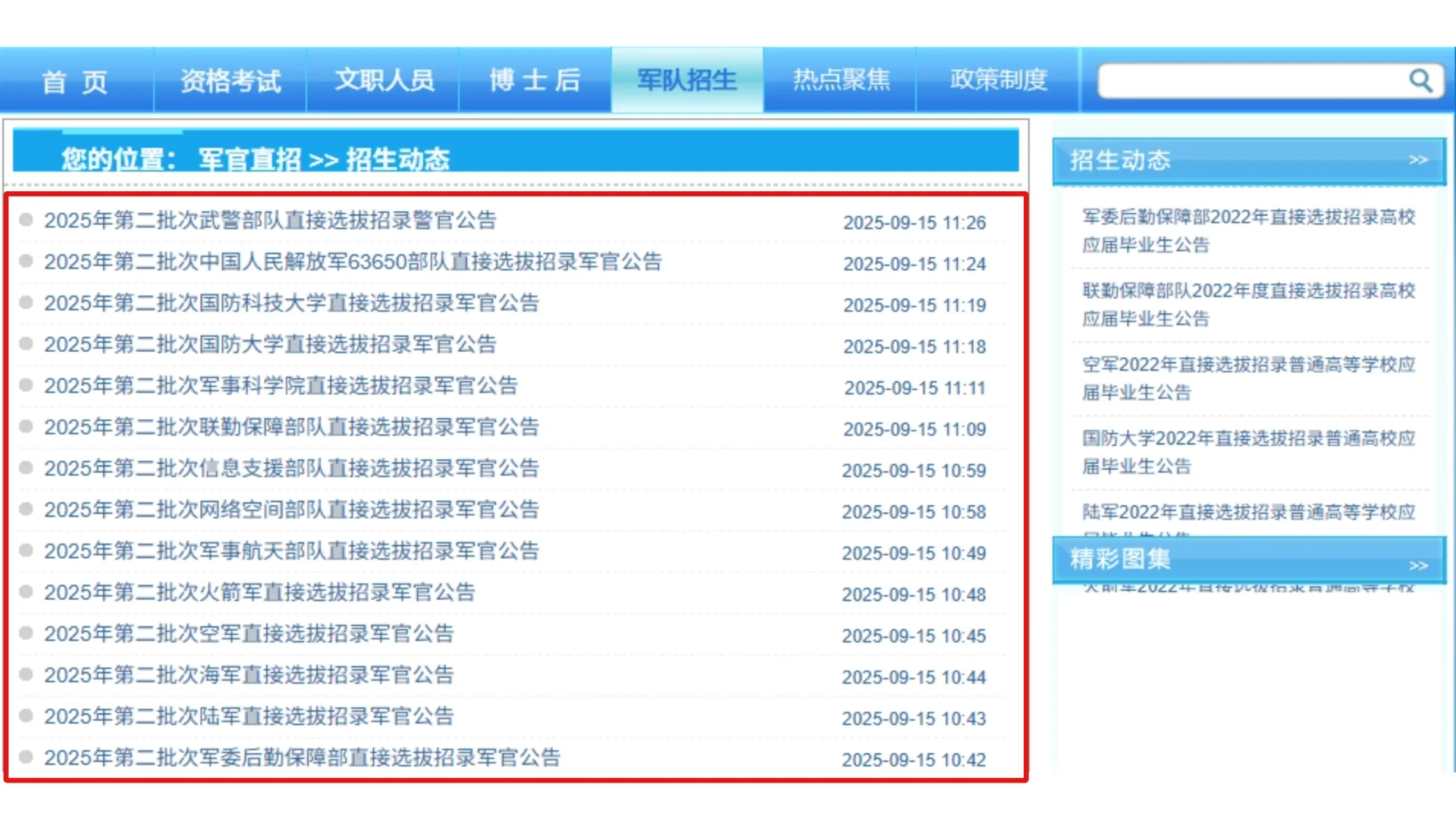Open the 火箭军直接选拔招录军官公告 link
1456x819 pixels.
[259, 592]
